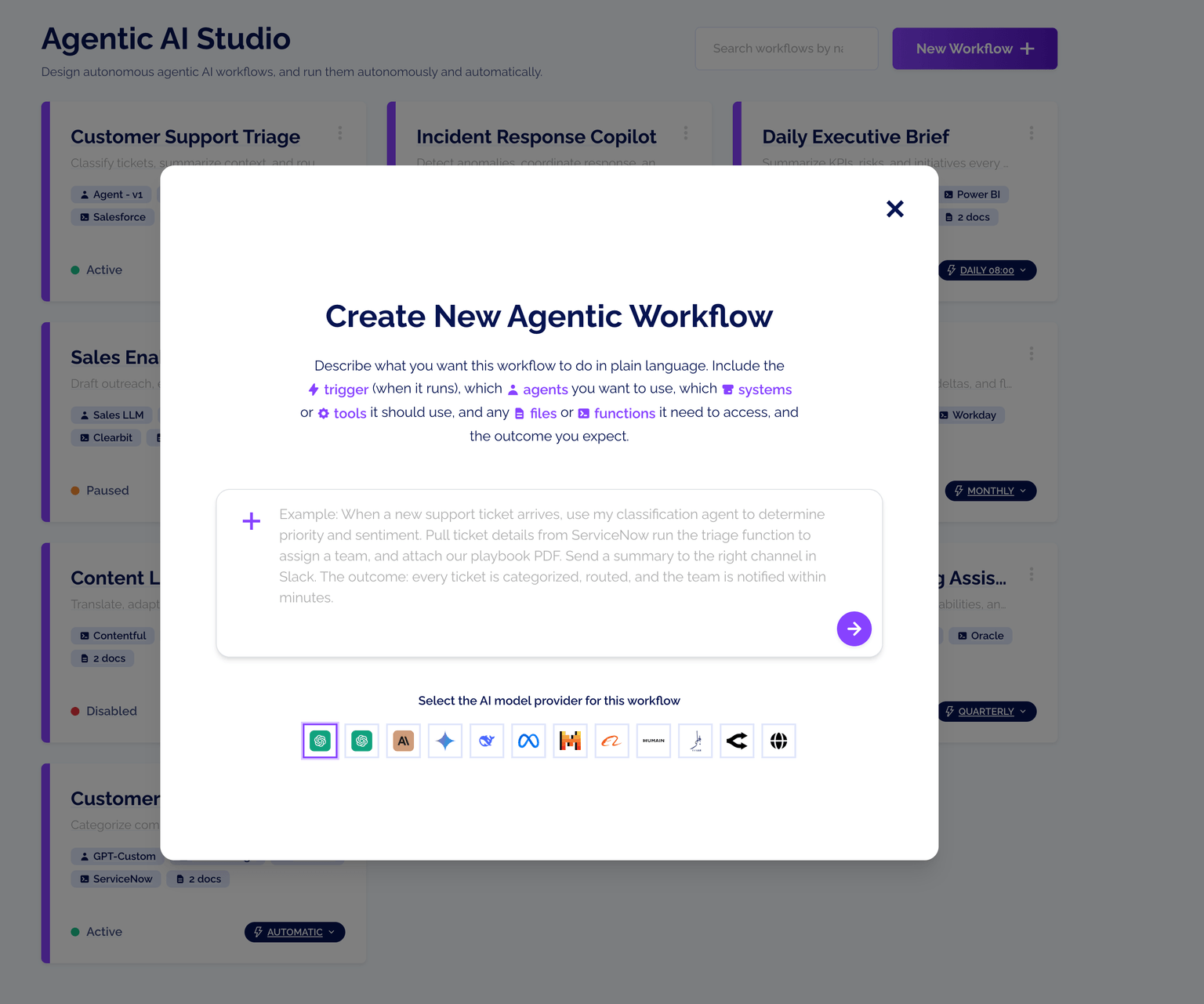Select the DeepSeek whale provider icon
This screenshot has width=1204, height=1004.
(486, 741)
